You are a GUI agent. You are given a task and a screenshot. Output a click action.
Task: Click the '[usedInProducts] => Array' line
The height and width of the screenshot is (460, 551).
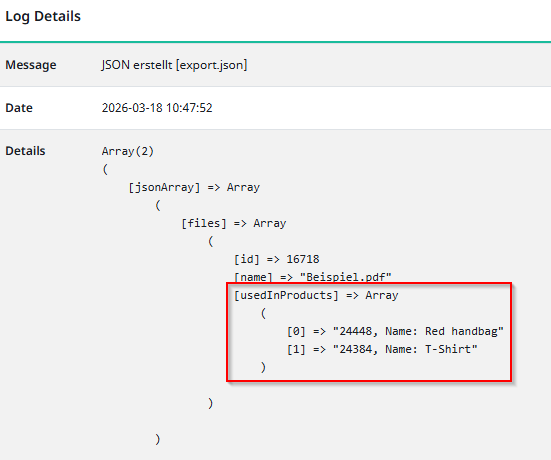[316, 295]
